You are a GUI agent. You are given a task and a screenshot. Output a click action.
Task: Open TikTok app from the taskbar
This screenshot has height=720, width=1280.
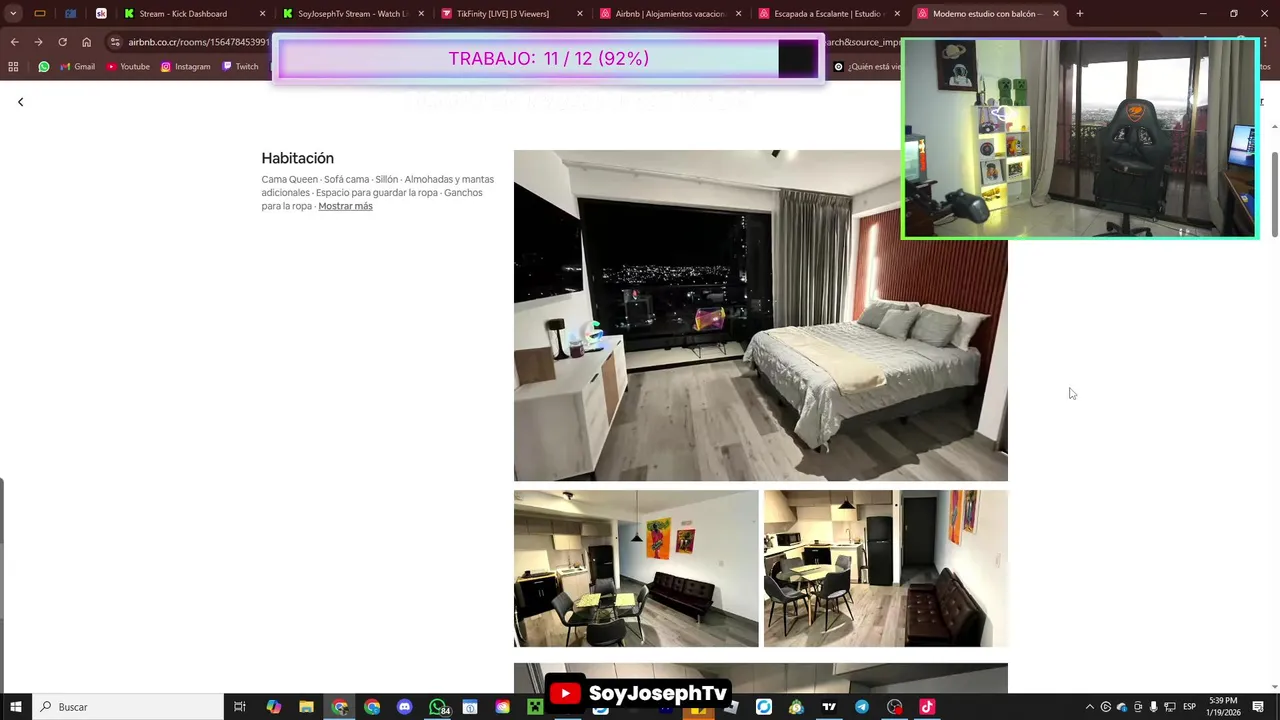coord(927,707)
